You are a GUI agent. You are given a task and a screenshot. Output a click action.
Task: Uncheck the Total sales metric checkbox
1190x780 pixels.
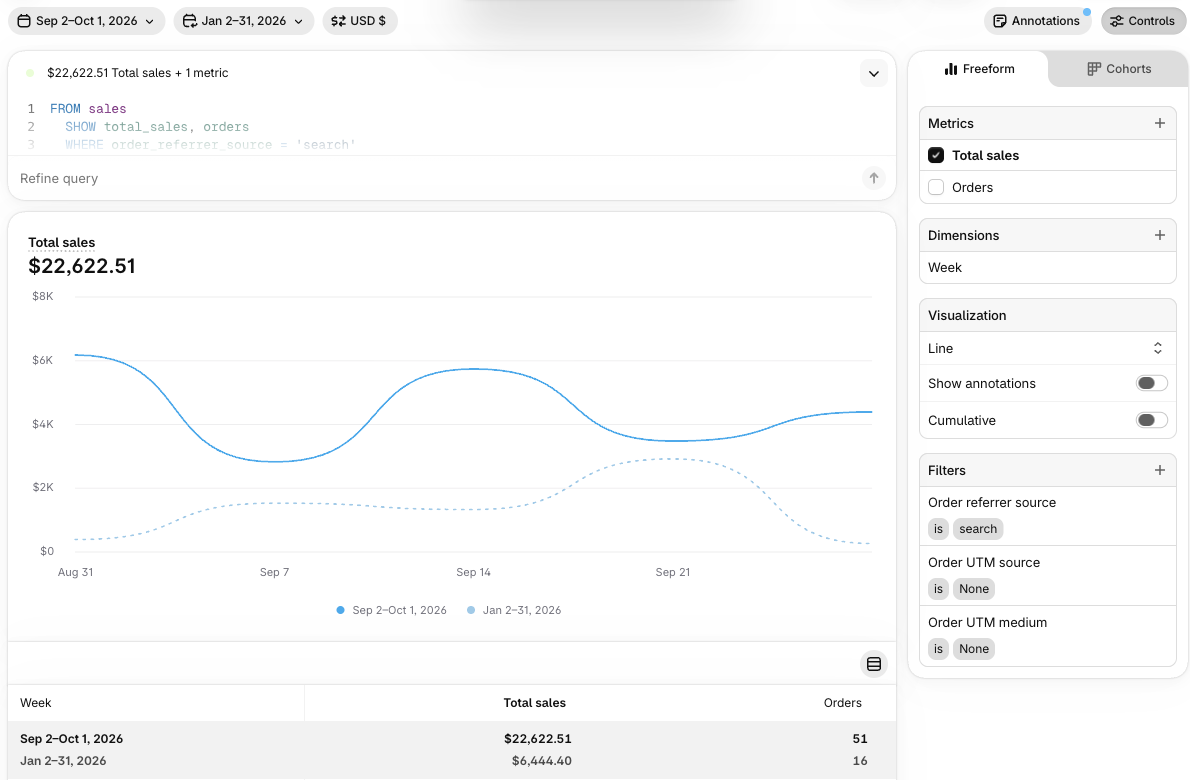click(936, 155)
